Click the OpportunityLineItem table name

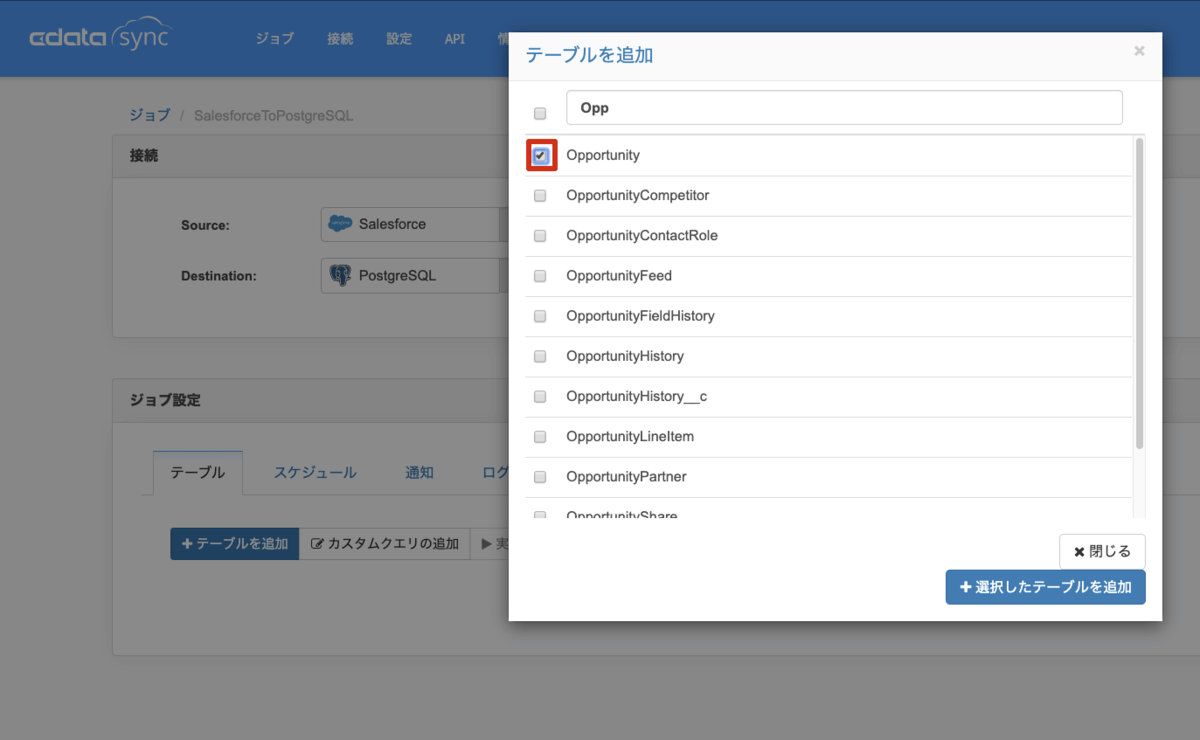(x=630, y=437)
